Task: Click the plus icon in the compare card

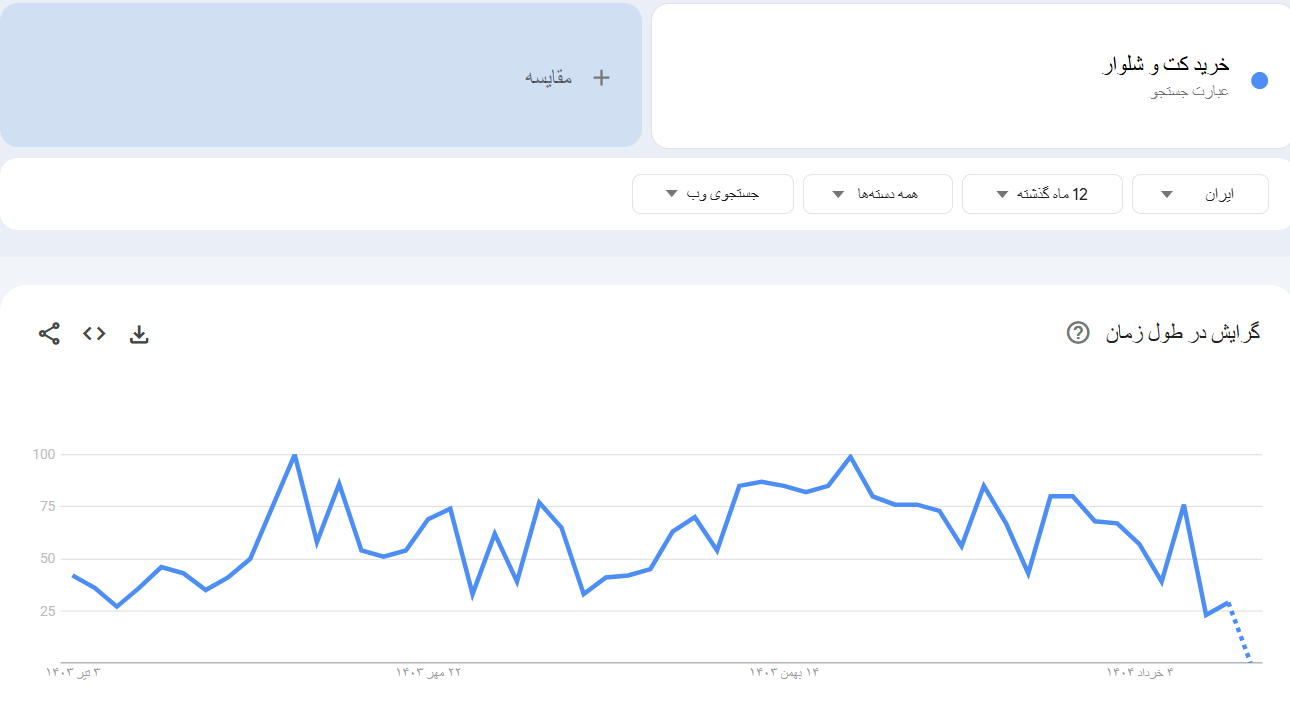Action: (x=601, y=78)
